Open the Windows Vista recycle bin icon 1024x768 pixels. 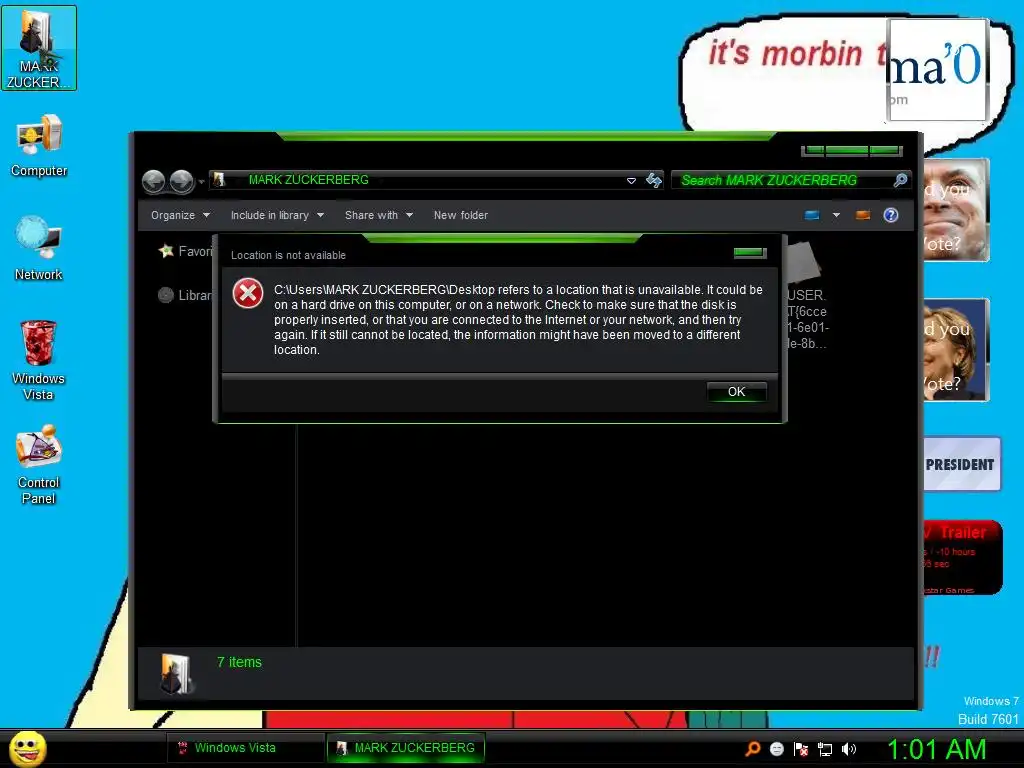click(39, 360)
